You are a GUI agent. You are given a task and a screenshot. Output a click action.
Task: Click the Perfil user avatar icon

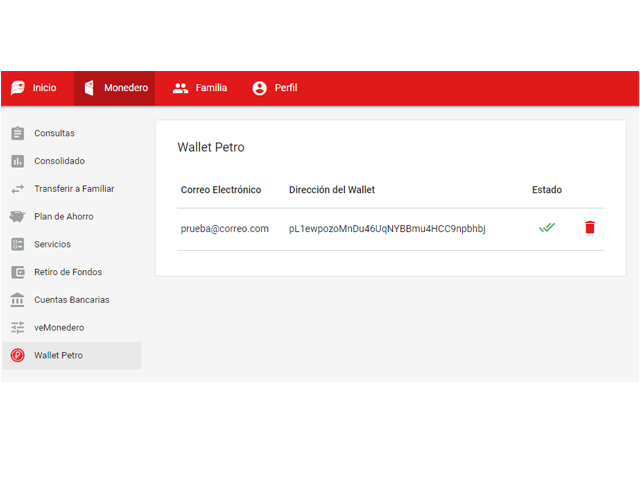pyautogui.click(x=260, y=88)
